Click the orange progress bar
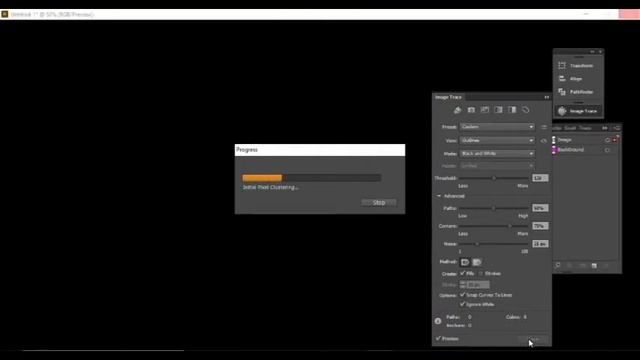The width and height of the screenshot is (640, 360). click(262, 178)
